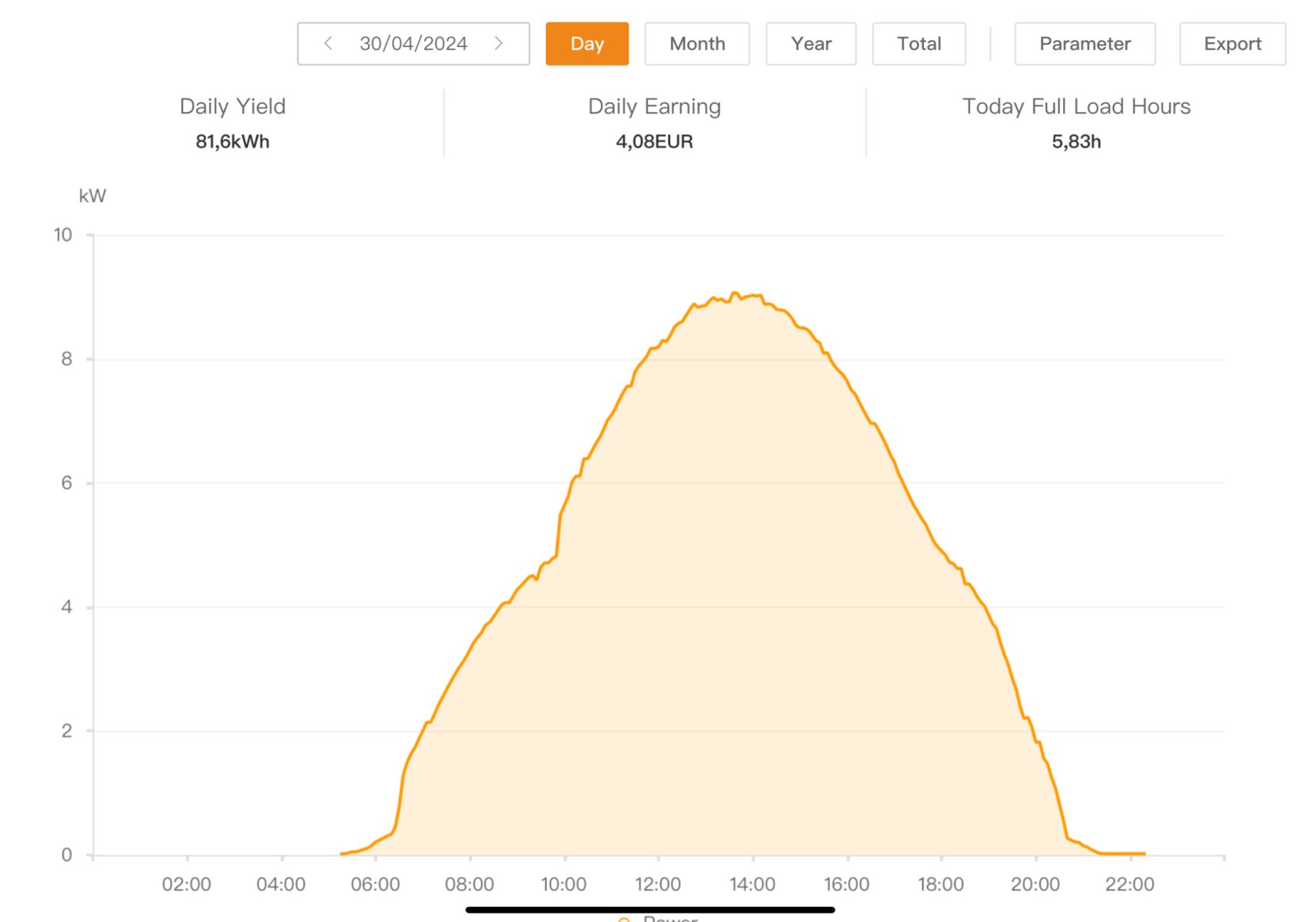Click the kW unit label above the chart
1316x922 pixels.
(92, 196)
